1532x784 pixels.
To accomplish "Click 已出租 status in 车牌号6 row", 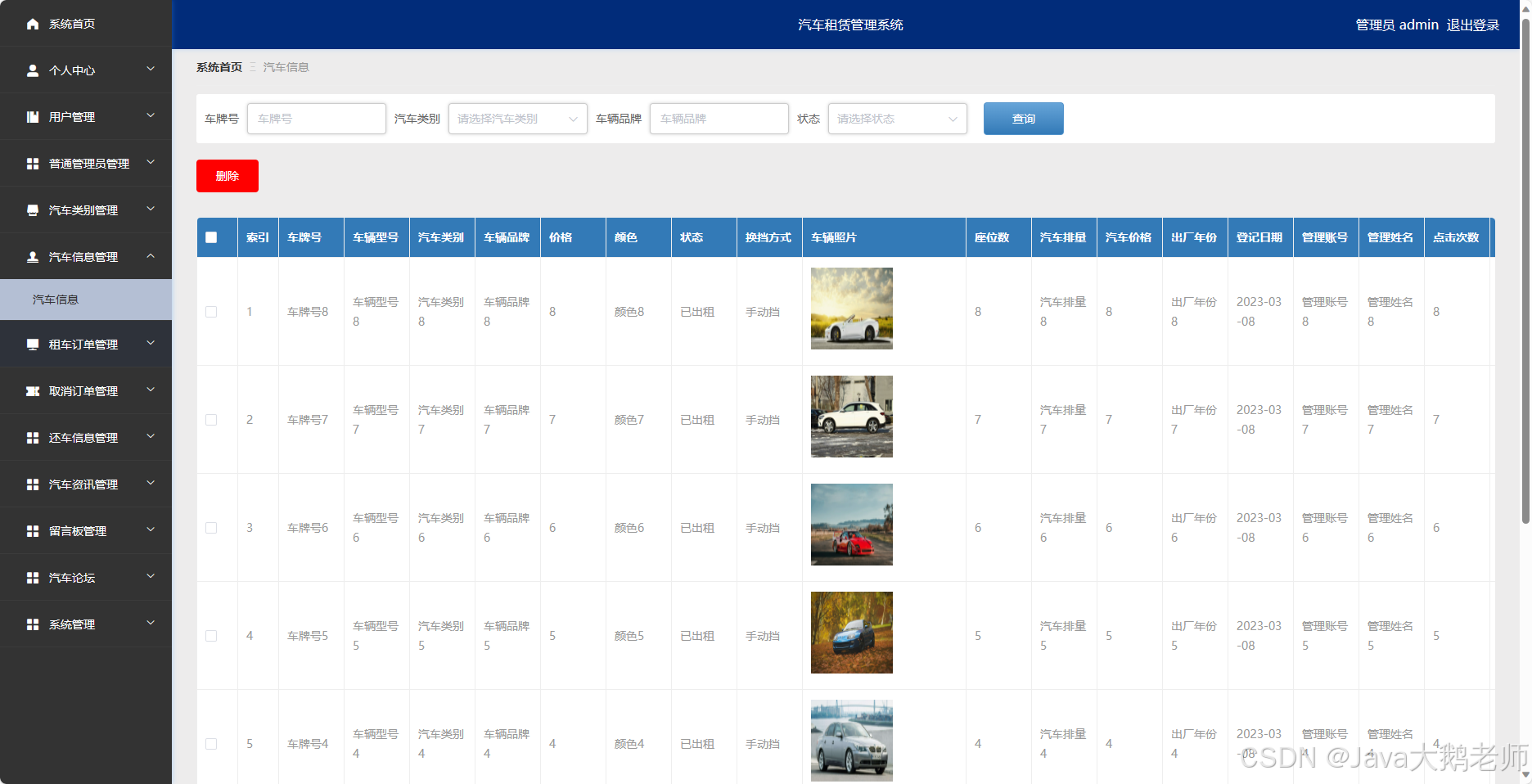I will 697,528.
